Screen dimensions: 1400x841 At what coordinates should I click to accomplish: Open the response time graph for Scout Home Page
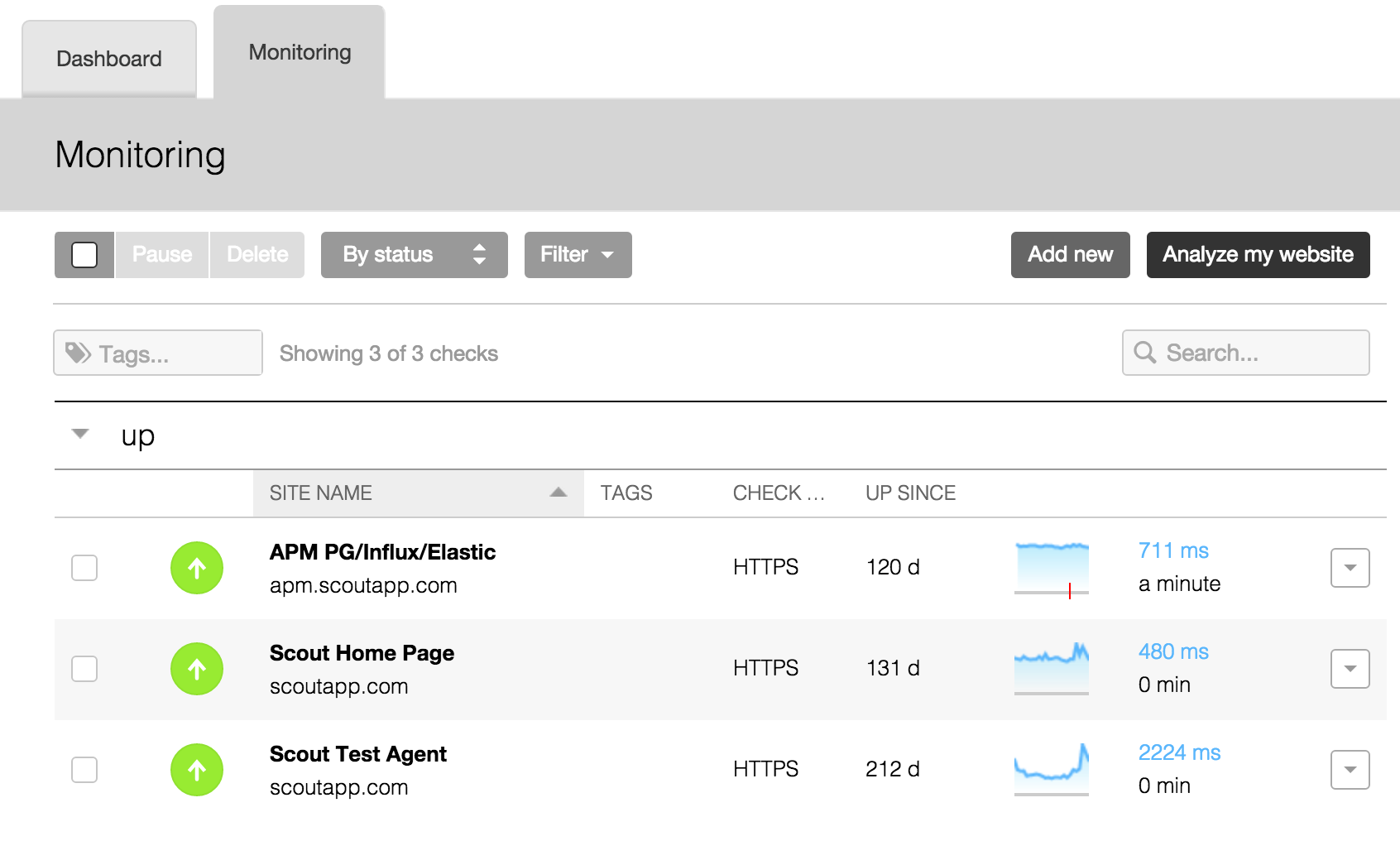(x=1052, y=669)
